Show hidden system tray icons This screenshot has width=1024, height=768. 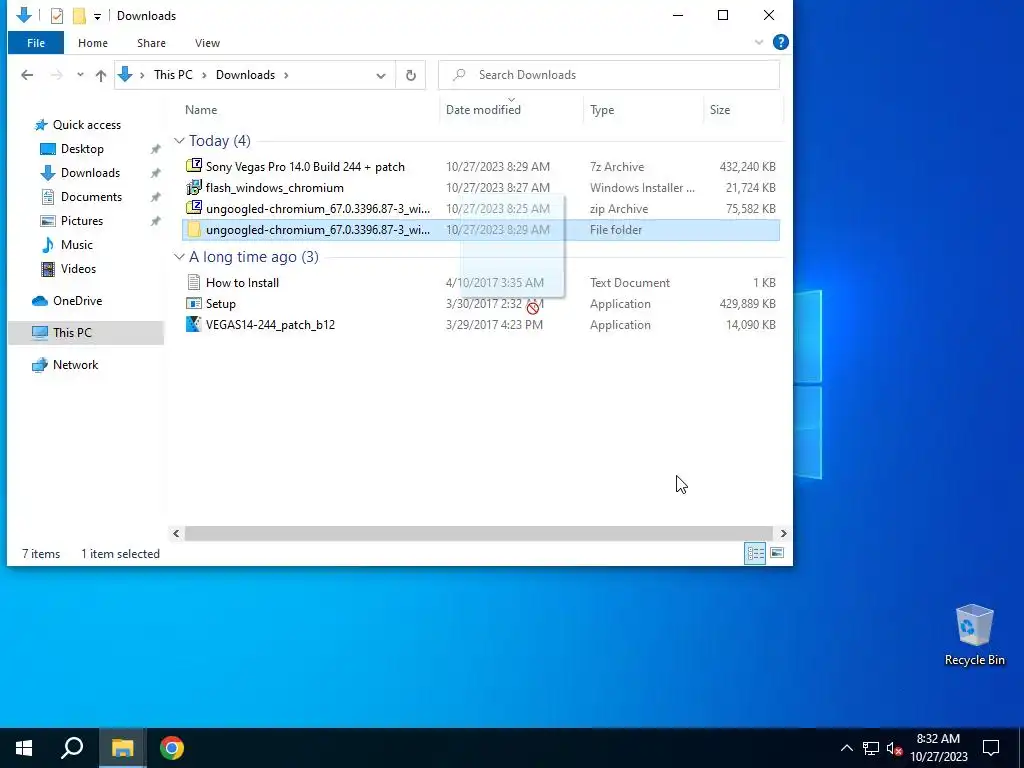846,748
